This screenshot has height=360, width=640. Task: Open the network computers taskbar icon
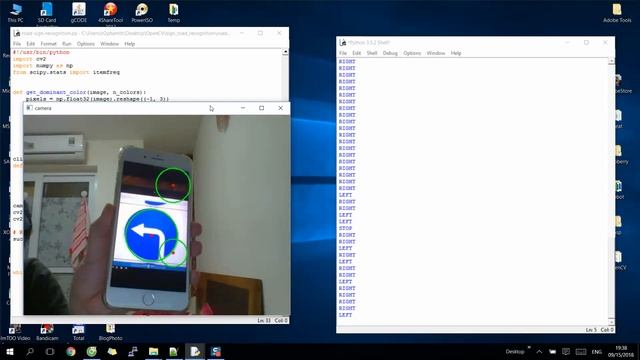(133, 351)
